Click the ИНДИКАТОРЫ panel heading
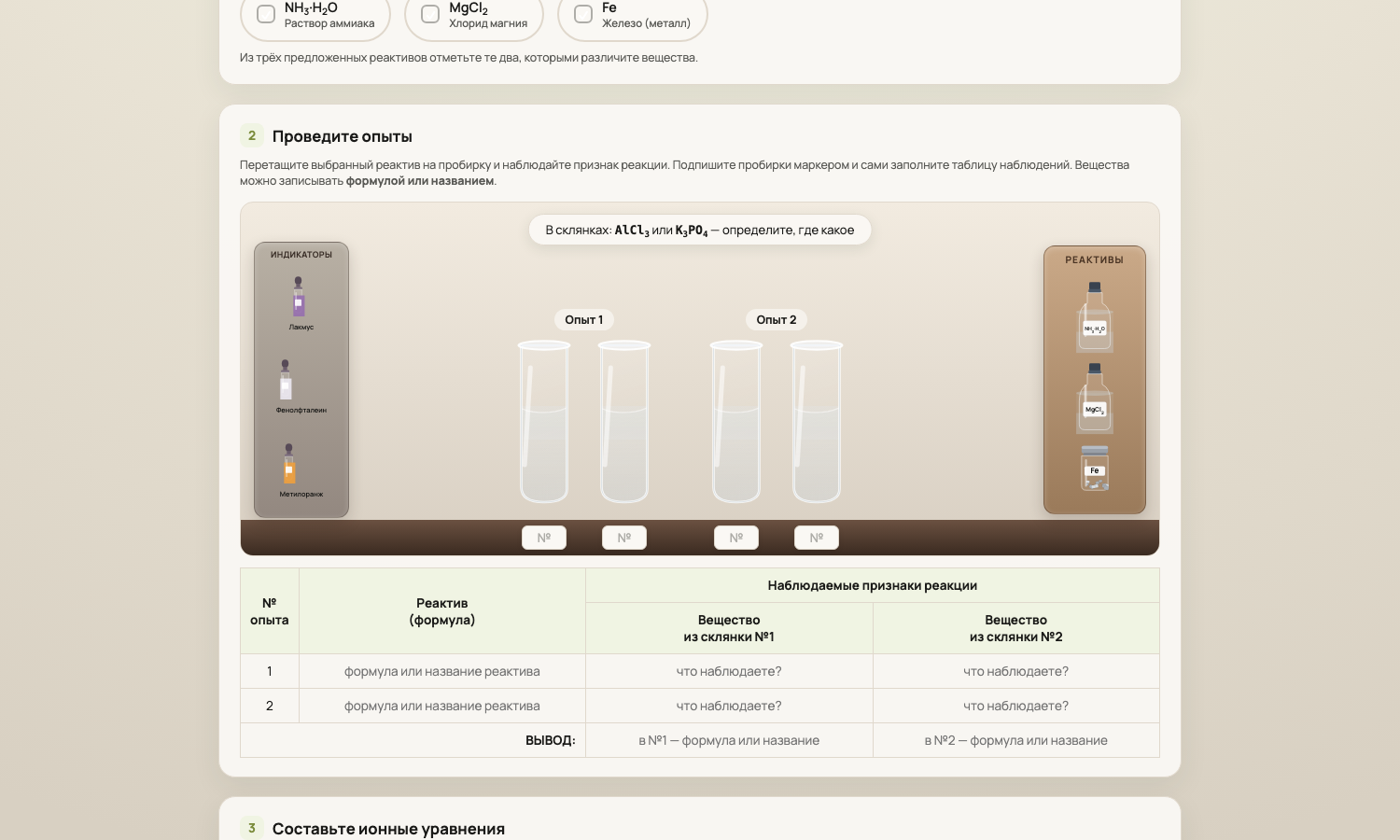Image resolution: width=1400 pixels, height=840 pixels. [301, 255]
